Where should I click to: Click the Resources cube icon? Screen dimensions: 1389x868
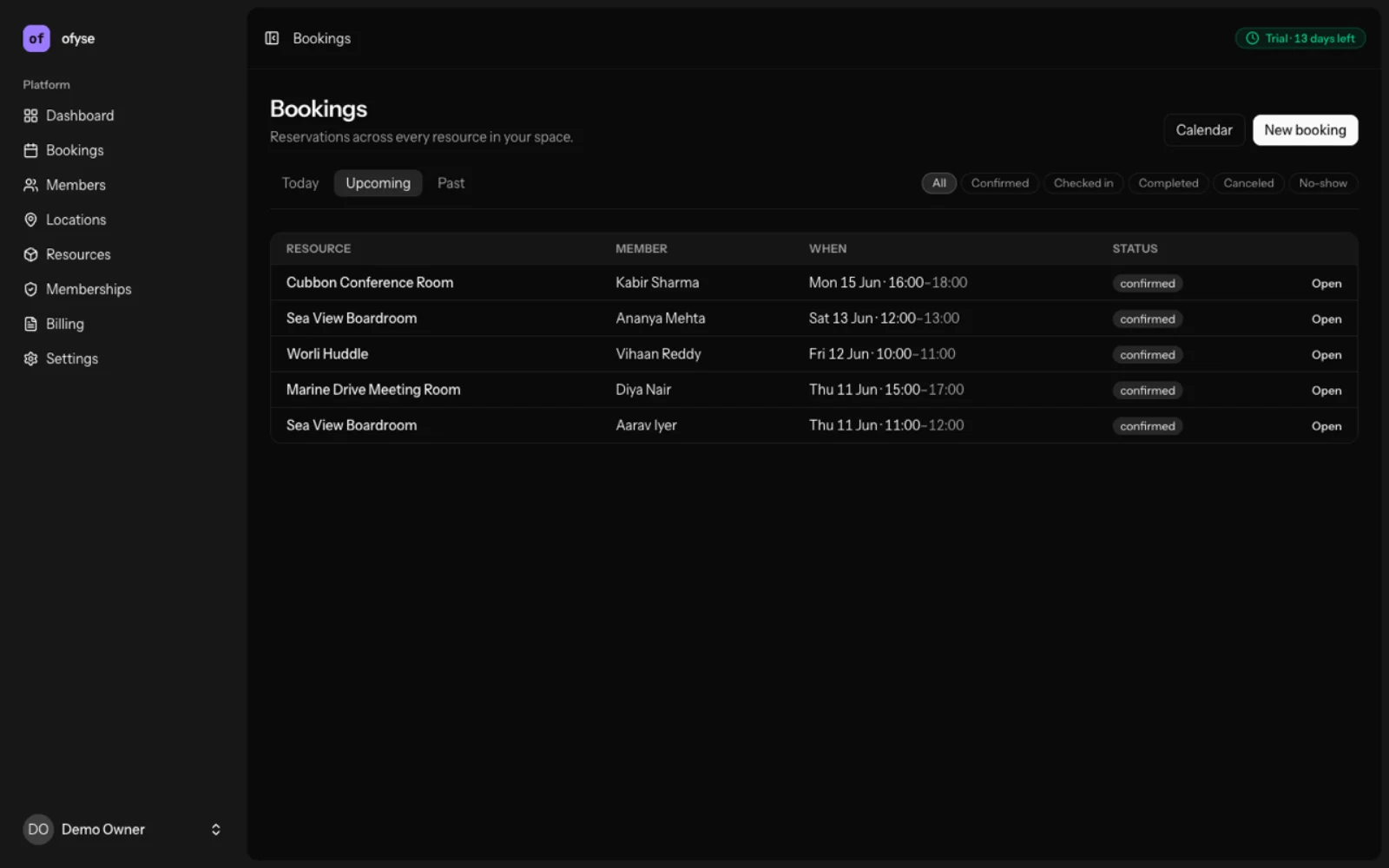pos(30,254)
